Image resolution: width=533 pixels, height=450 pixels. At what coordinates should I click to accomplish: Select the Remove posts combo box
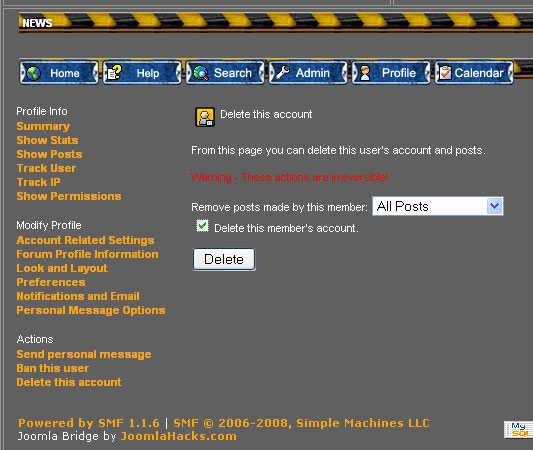click(x=438, y=206)
